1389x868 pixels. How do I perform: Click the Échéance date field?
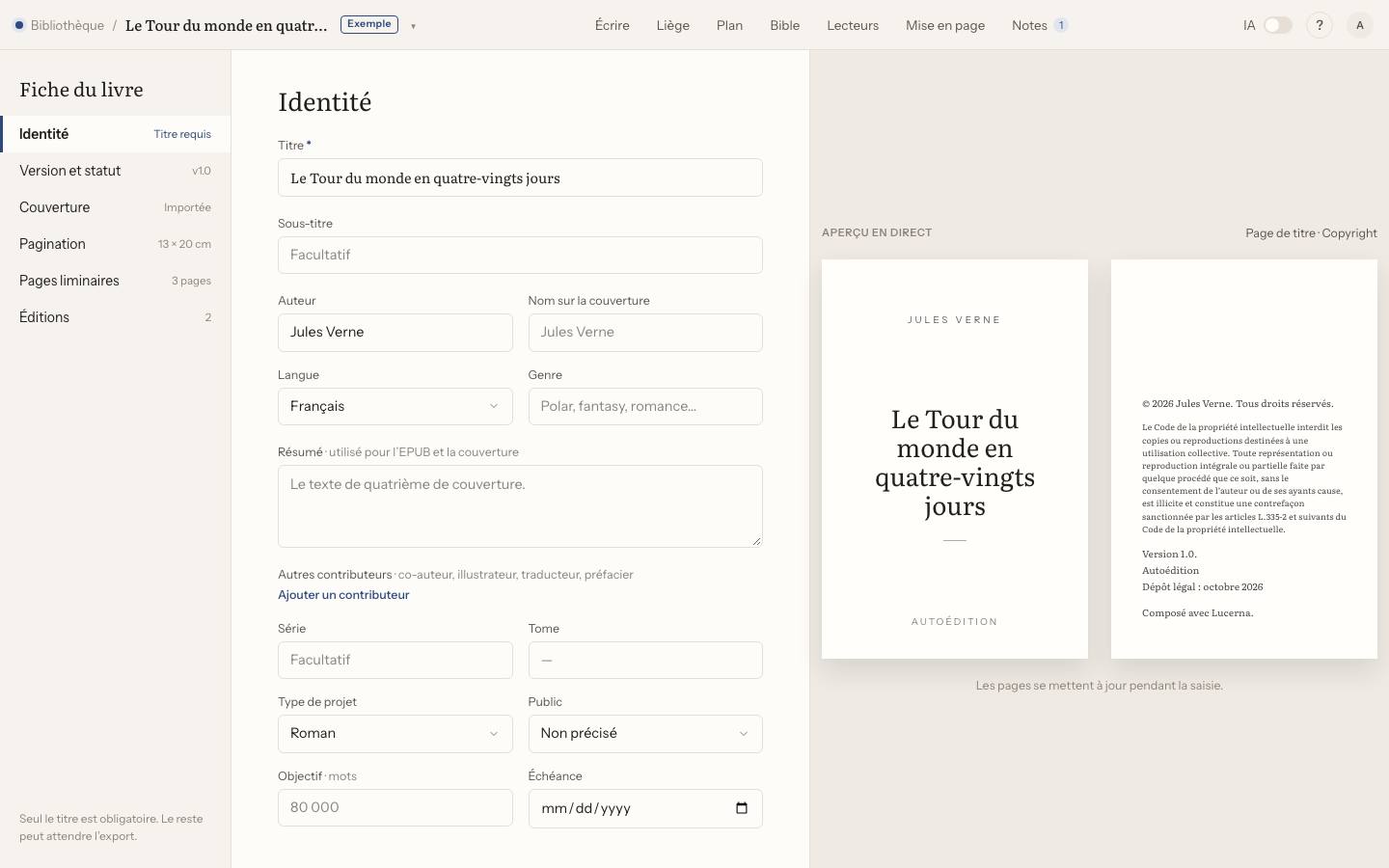[x=645, y=808]
